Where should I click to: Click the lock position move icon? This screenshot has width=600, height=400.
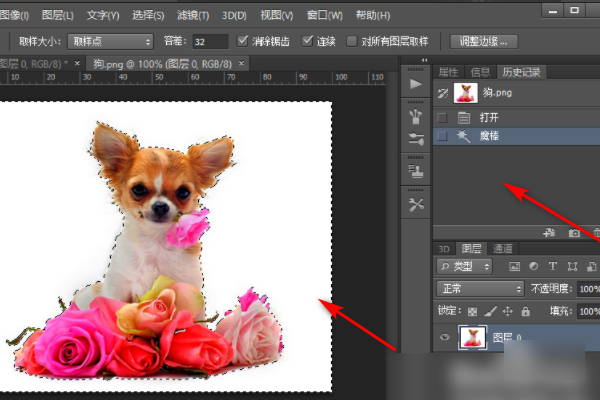point(508,311)
